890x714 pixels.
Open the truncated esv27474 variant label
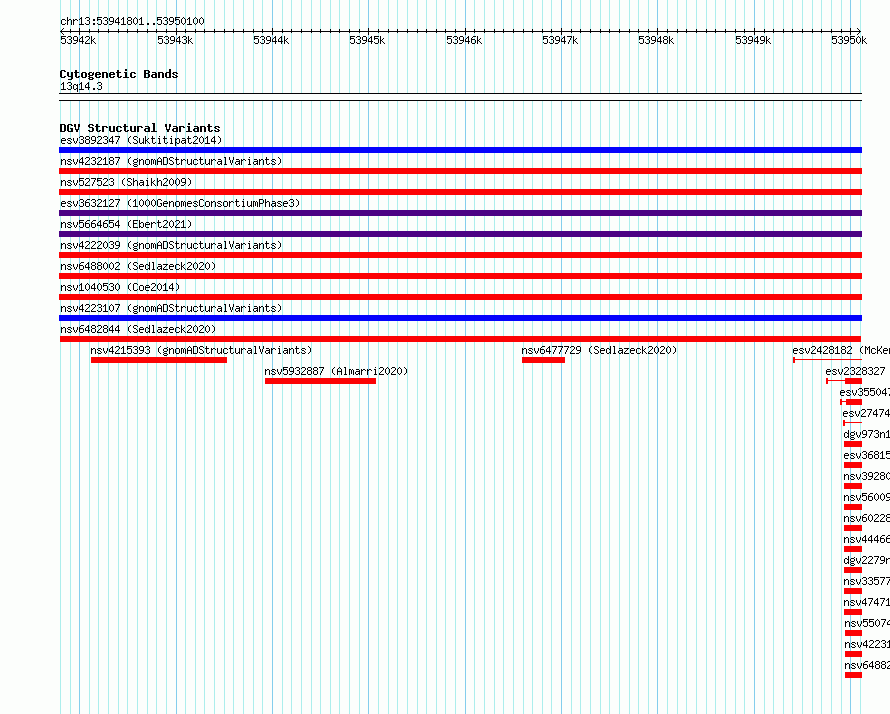coord(866,413)
